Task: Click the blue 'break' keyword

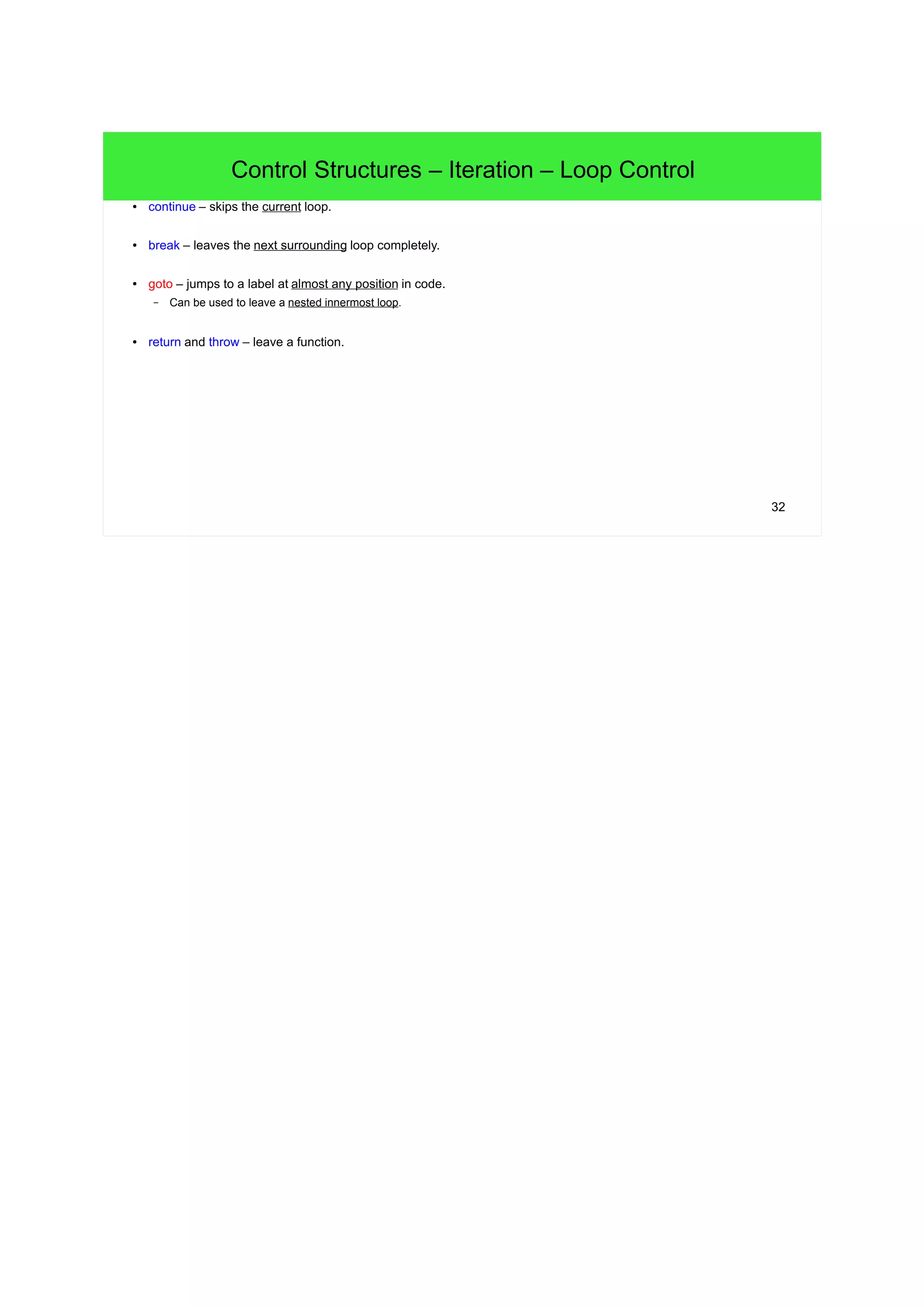Action: pos(164,246)
